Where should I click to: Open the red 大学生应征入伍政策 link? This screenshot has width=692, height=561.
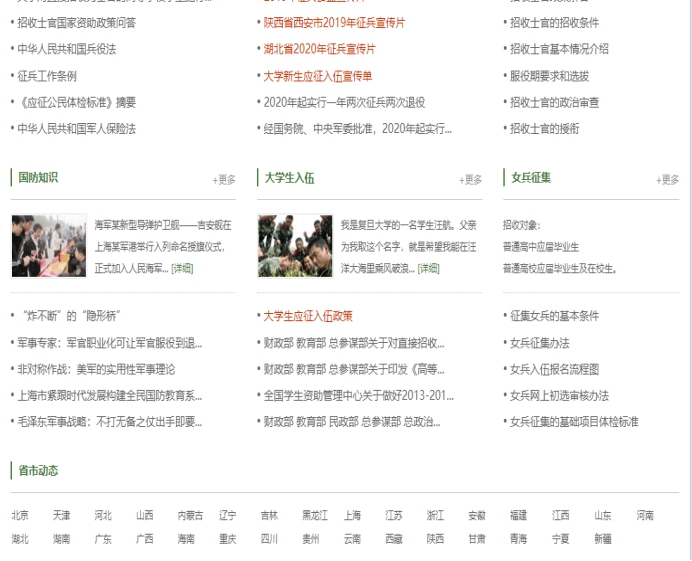point(307,316)
